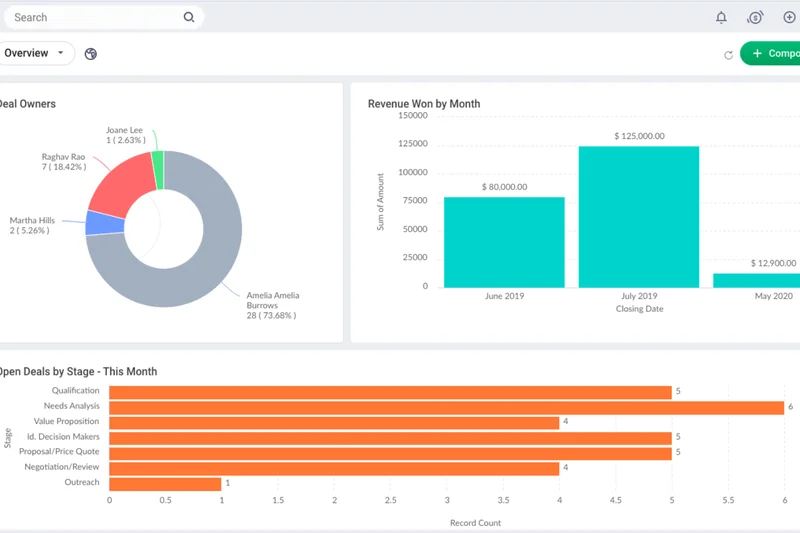The image size is (800, 533).
Task: Click the magnifier icon in the search box
Action: [189, 17]
